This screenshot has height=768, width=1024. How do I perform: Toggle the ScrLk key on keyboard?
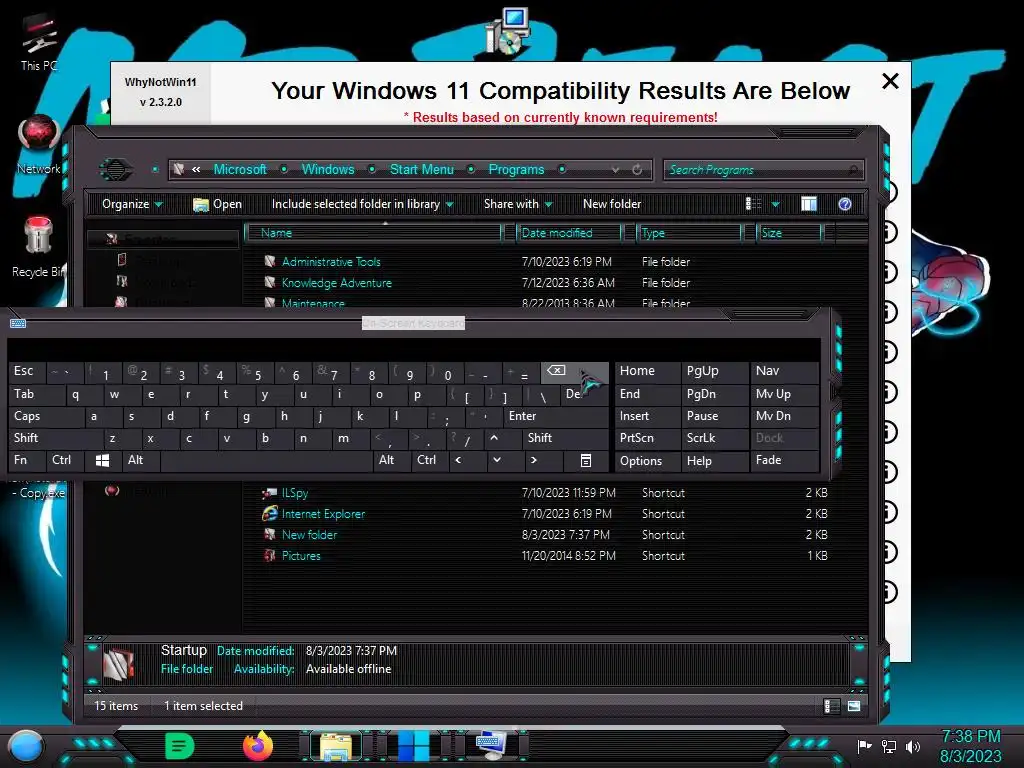tap(714, 438)
